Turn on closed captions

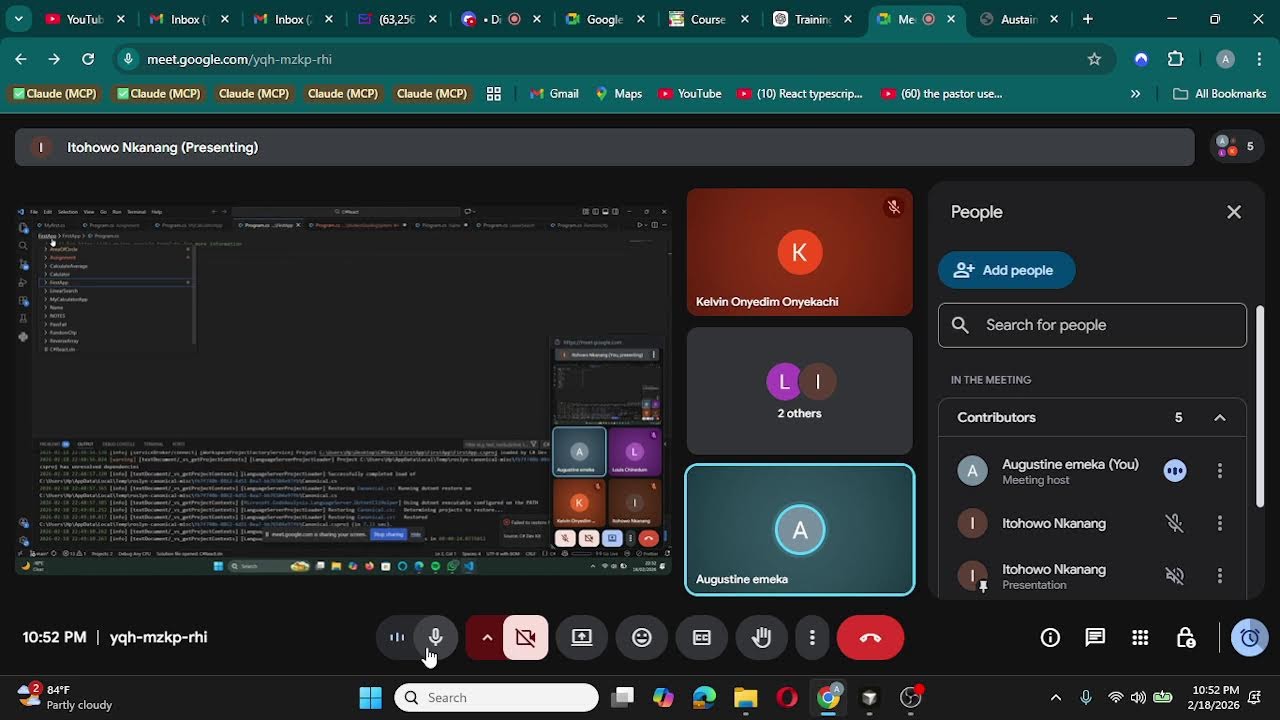point(702,637)
